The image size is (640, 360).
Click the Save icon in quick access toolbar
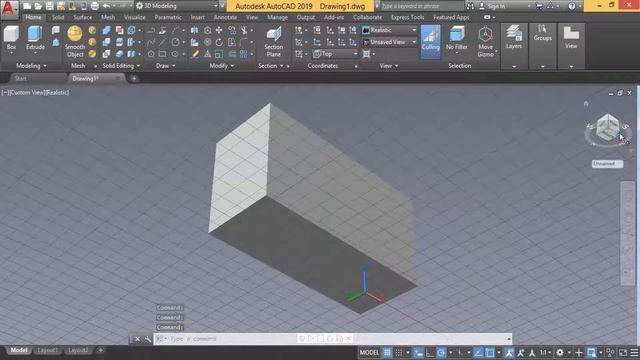[x=49, y=6]
